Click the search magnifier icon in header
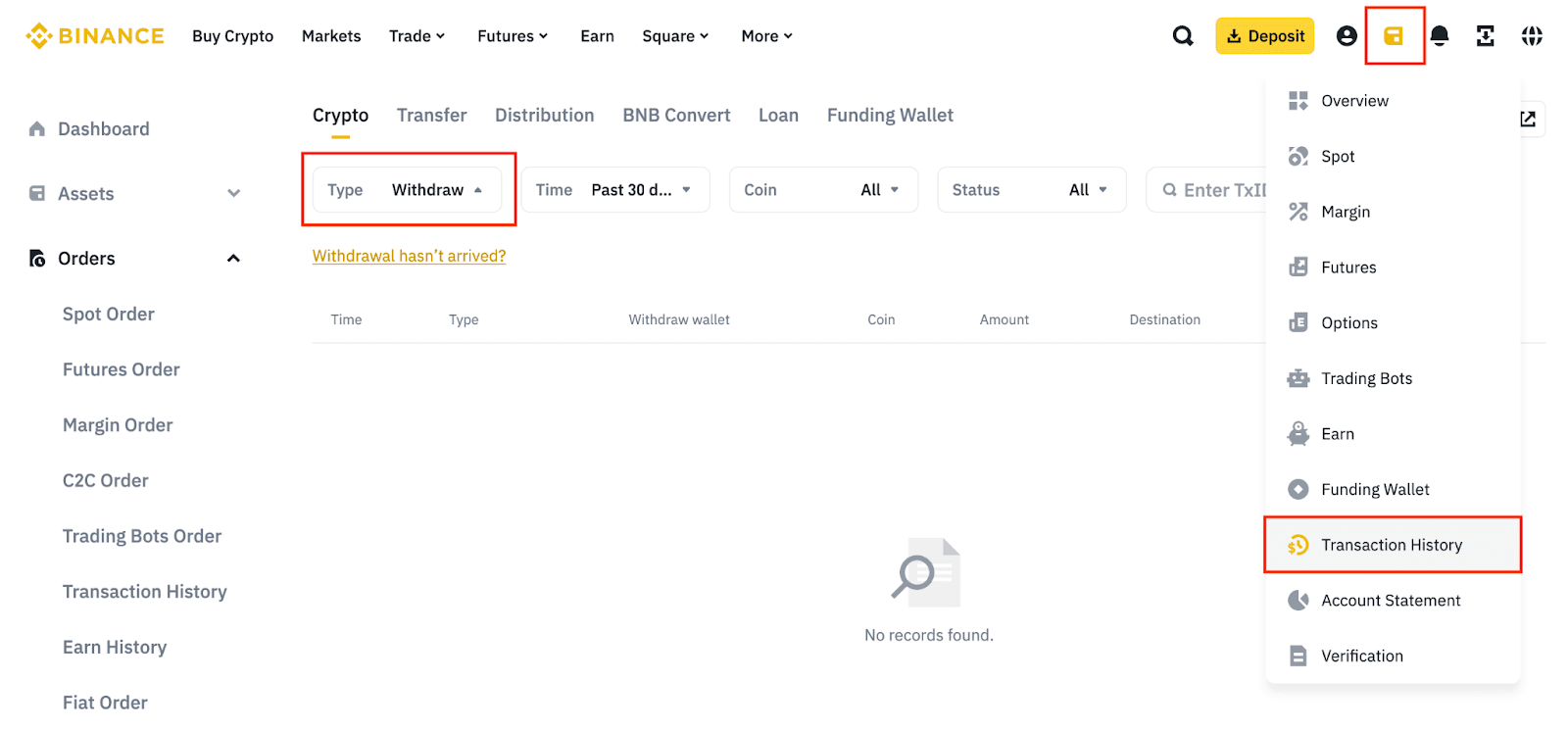Image resolution: width=1568 pixels, height=730 pixels. pos(1183,36)
